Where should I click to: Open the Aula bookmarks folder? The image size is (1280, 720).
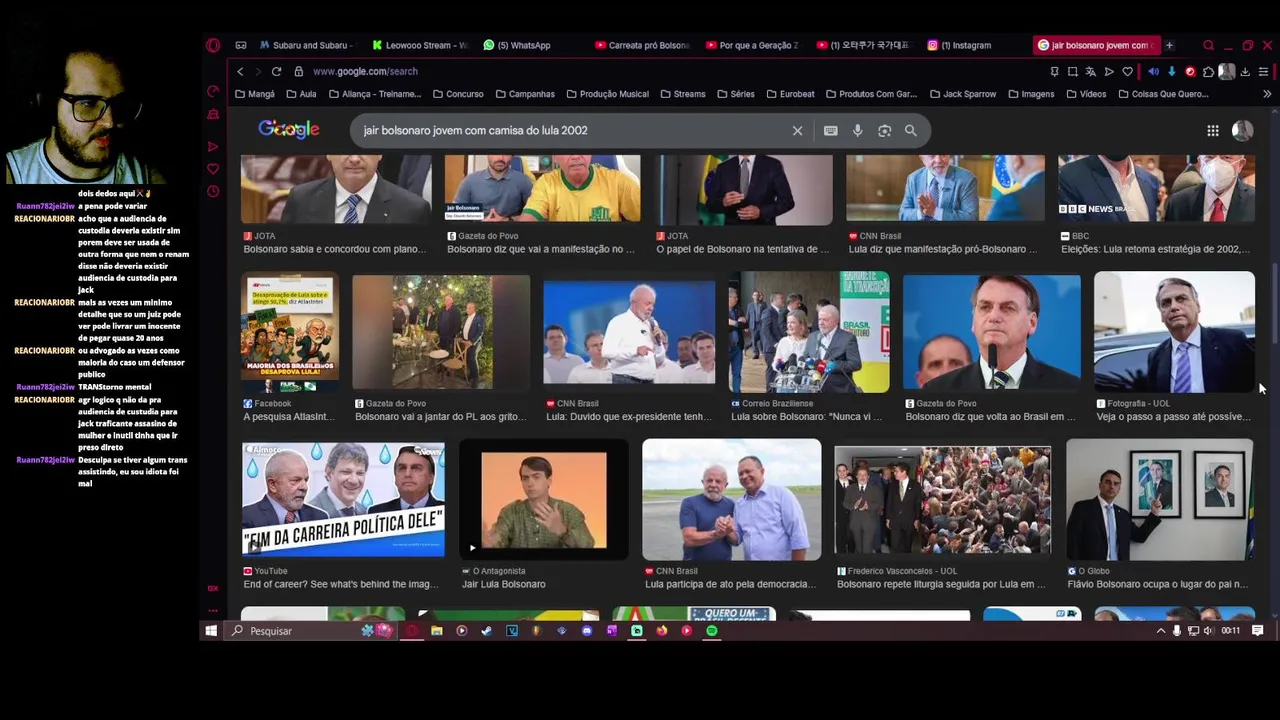301,94
